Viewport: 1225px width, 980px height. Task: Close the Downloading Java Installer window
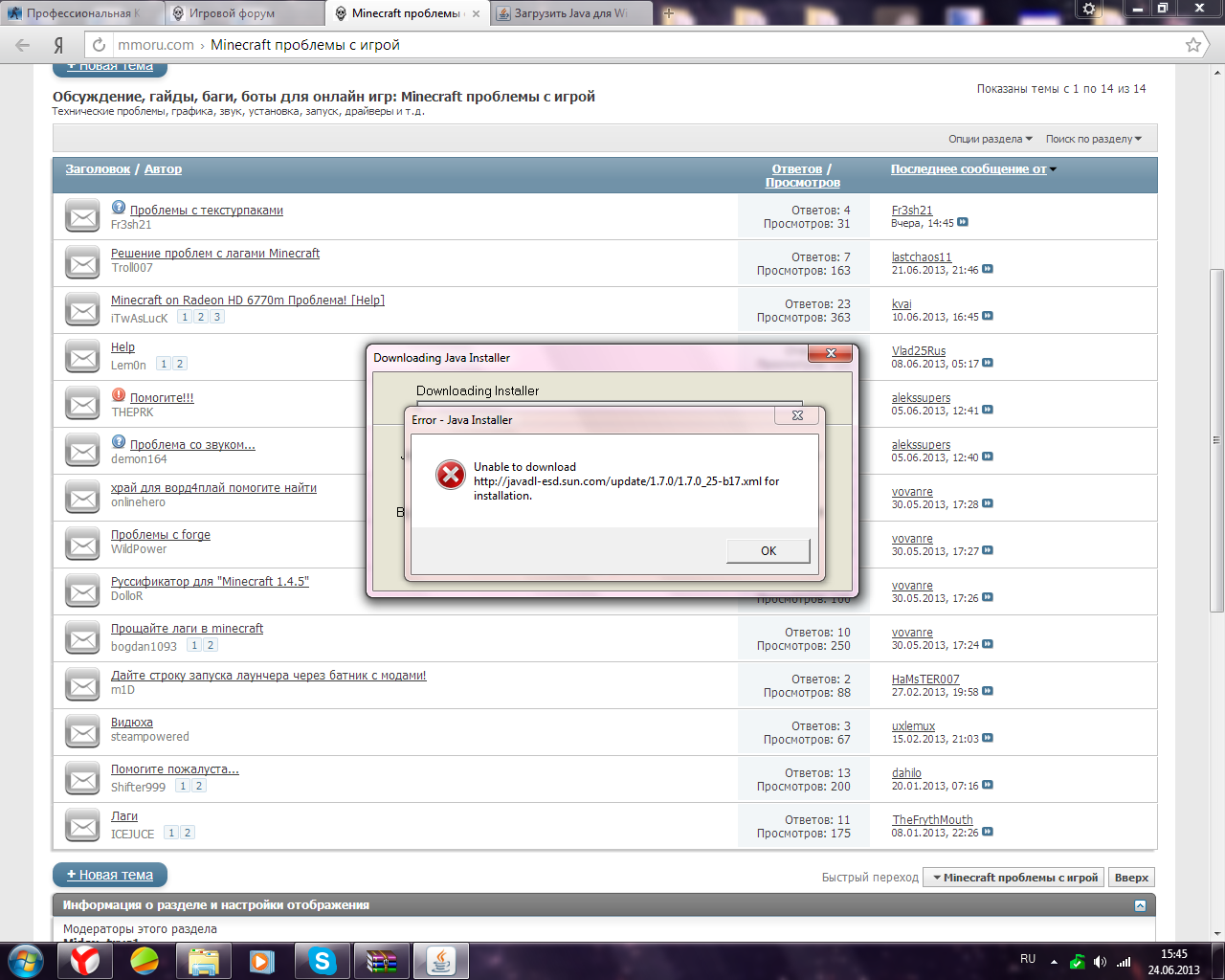tap(831, 353)
